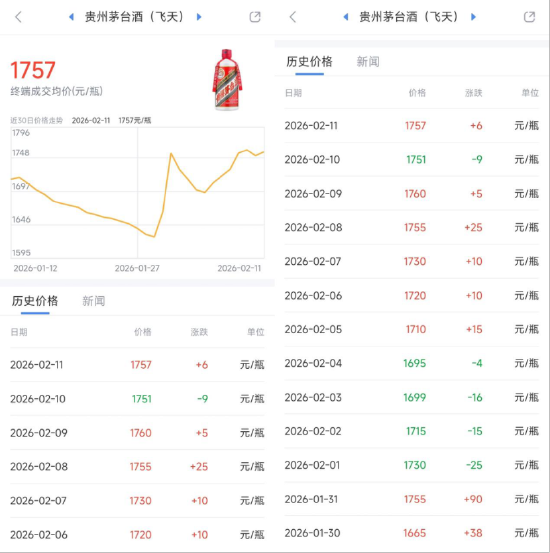
Task: Click chart axis date 2026-01-12
Action: point(35,268)
